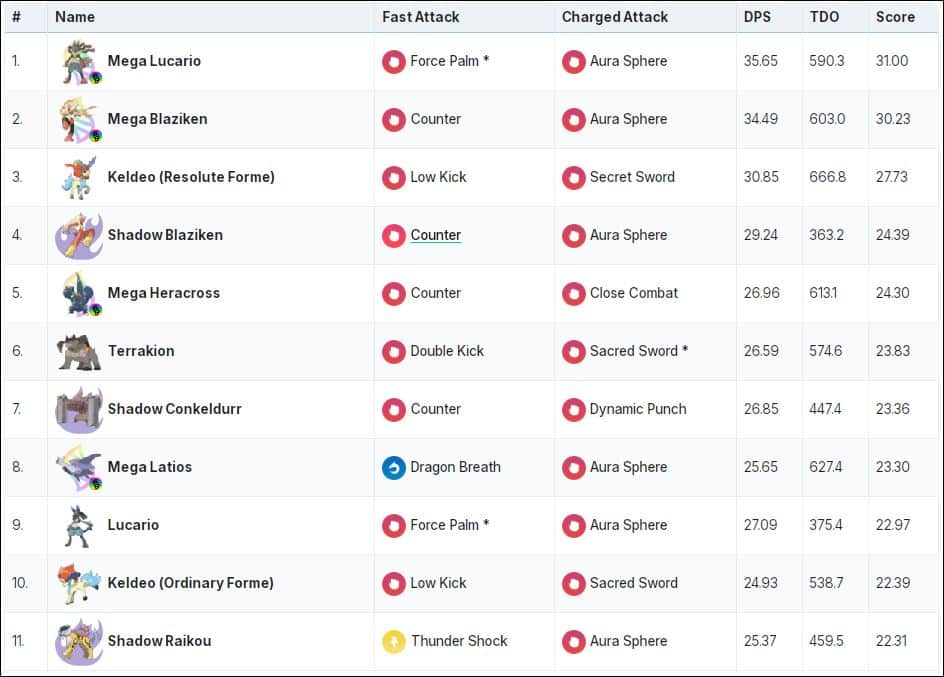Image resolution: width=944 pixels, height=677 pixels.
Task: Click the Shadow Raikou sprite icon
Action: [x=79, y=641]
